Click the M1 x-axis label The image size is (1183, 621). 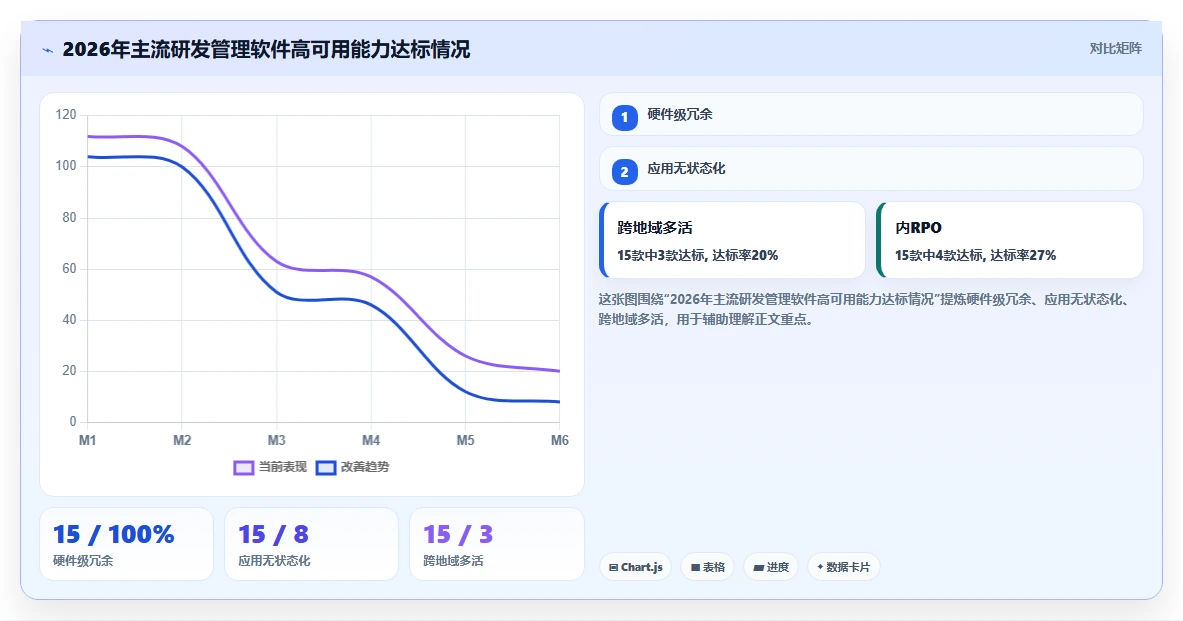coord(88,440)
